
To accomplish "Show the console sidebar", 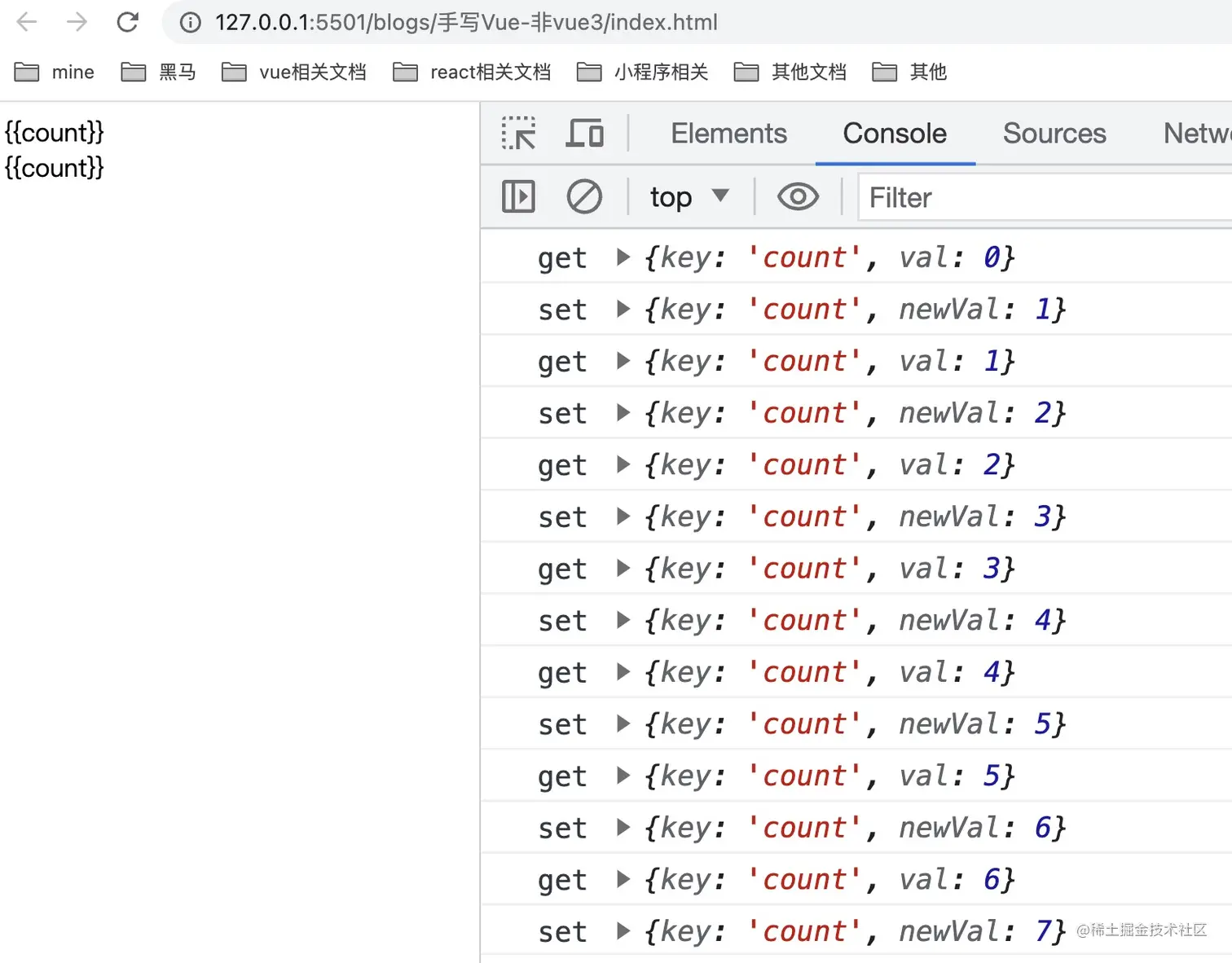I will [519, 197].
